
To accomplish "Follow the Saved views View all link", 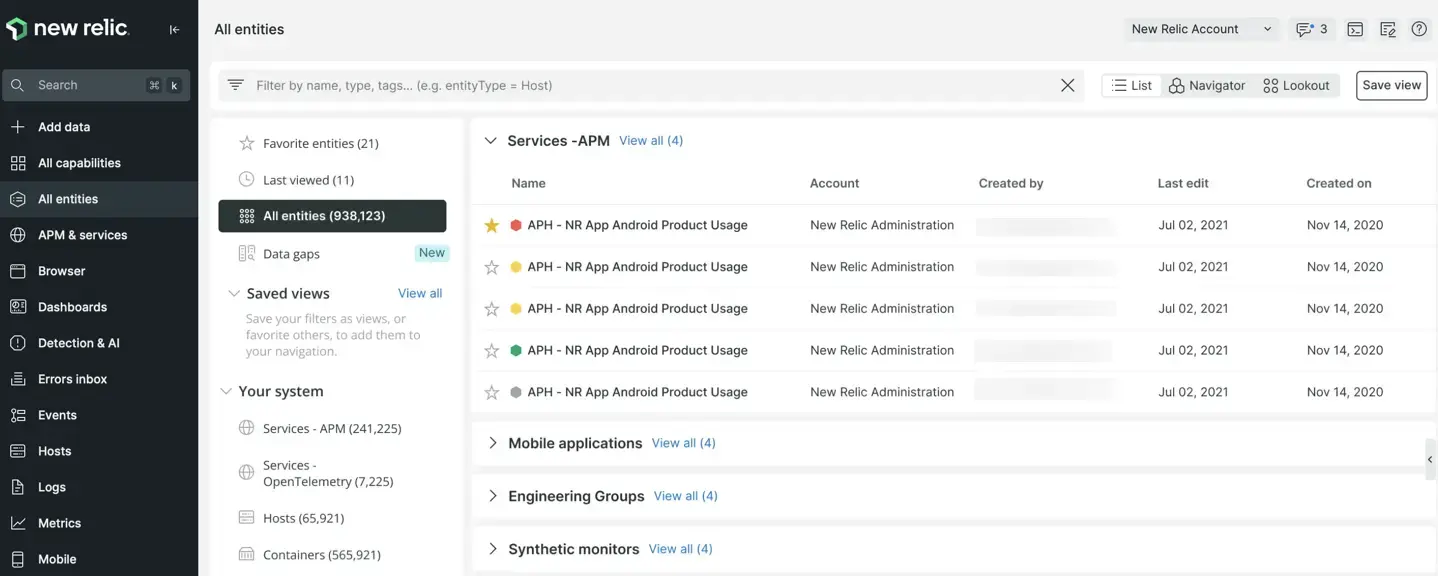I will 420,293.
